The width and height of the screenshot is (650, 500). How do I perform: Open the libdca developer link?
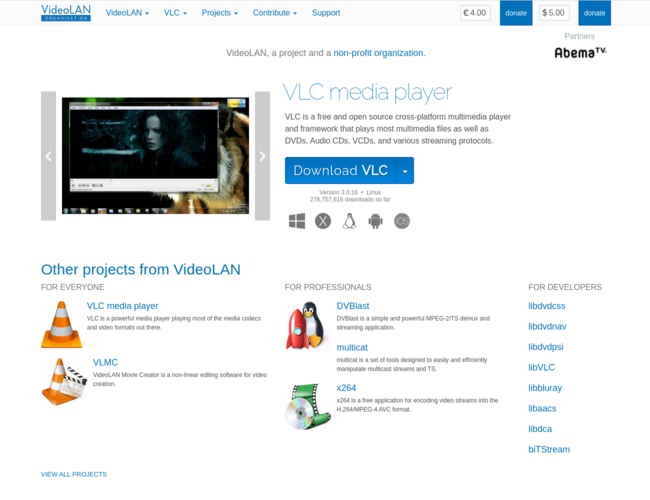coord(540,429)
